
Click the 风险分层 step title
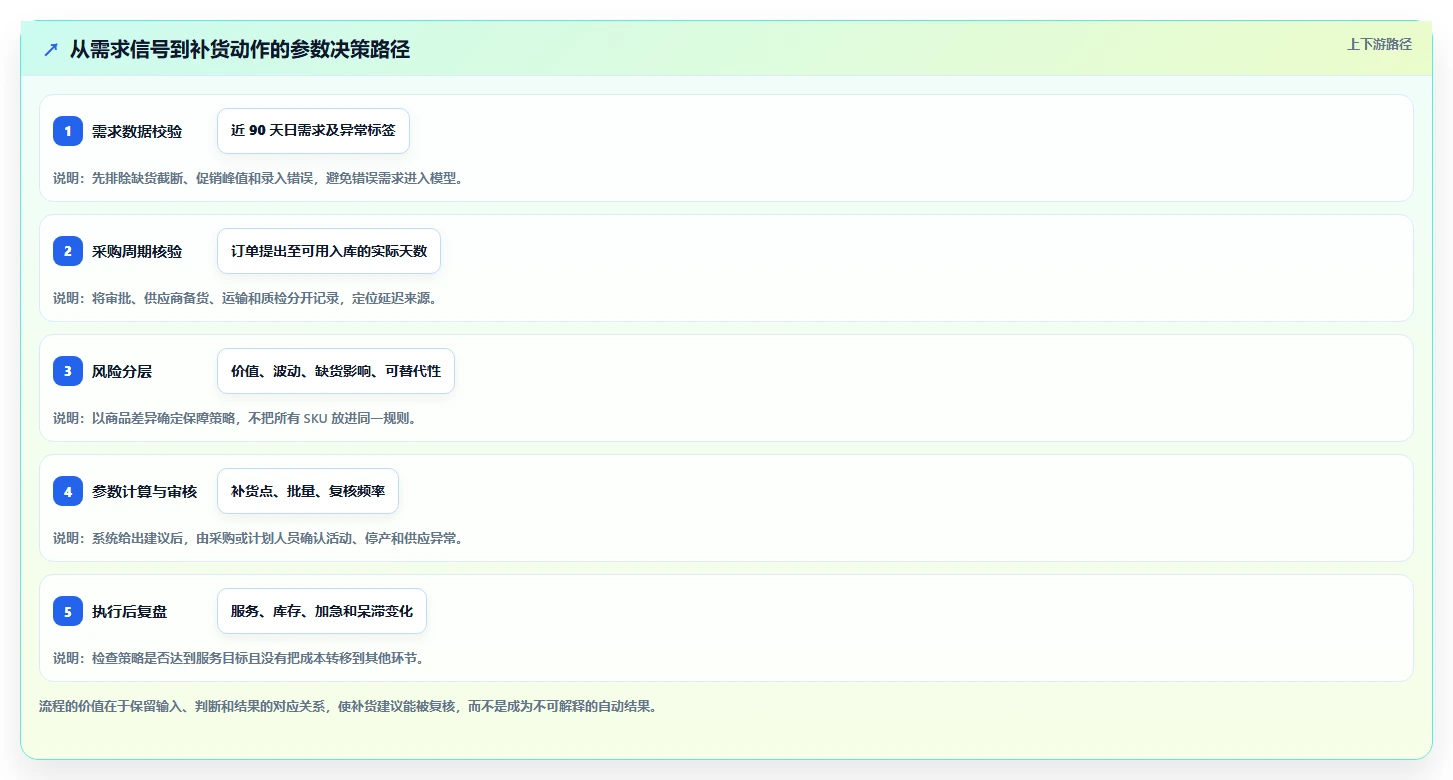pos(122,371)
